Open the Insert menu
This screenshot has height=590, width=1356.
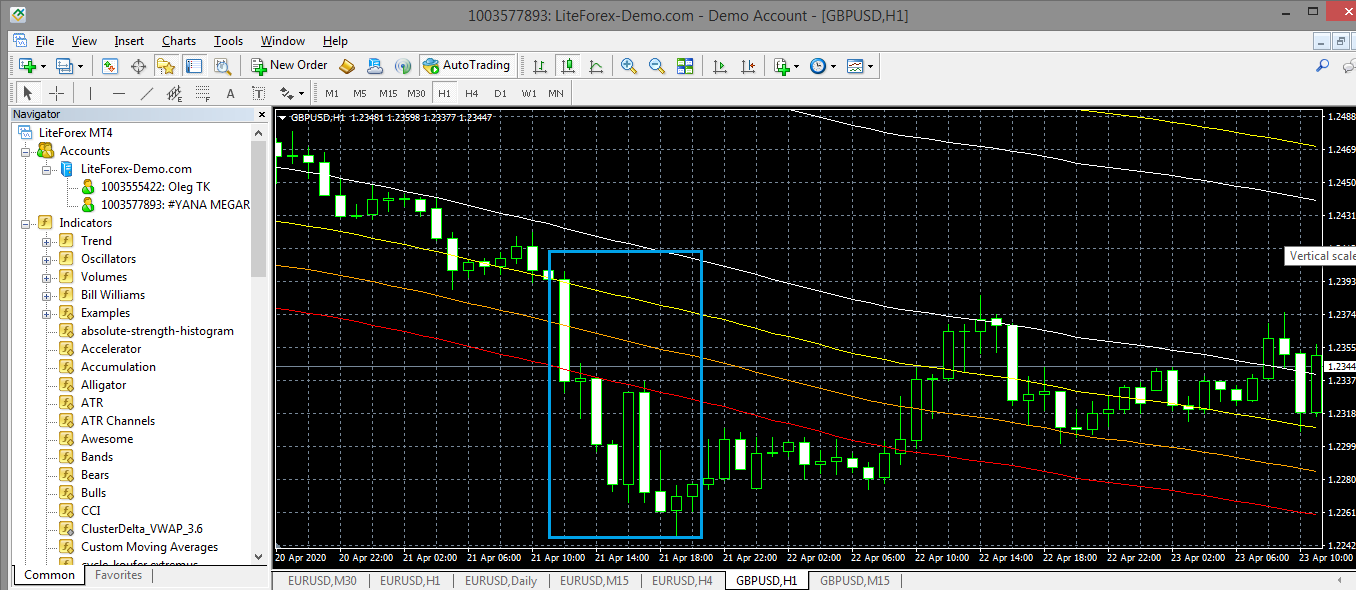(x=129, y=41)
